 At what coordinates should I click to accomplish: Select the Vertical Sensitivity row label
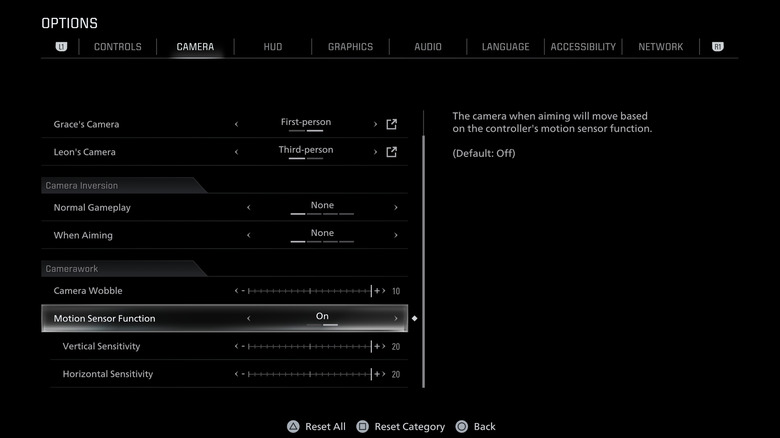click(101, 346)
